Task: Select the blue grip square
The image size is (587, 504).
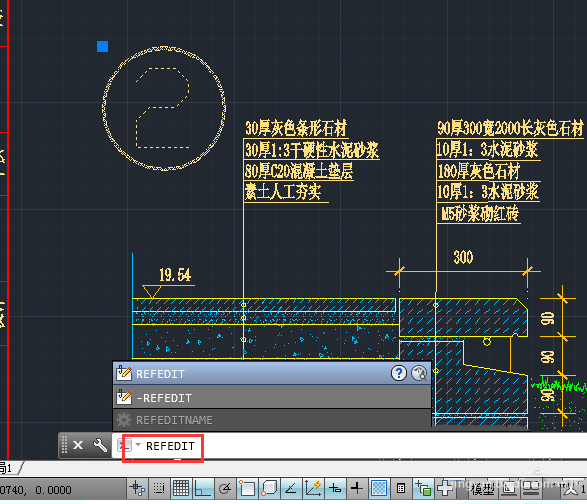Action: (102, 46)
